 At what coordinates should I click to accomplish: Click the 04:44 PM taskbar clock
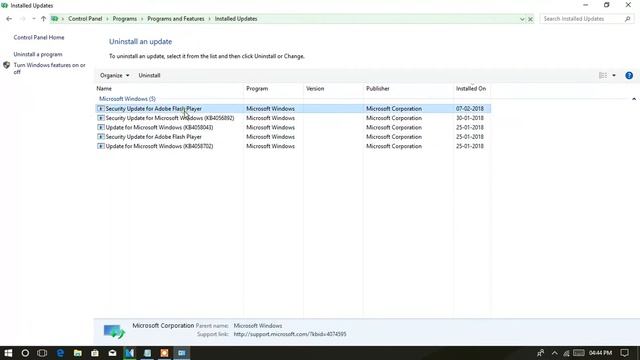[600, 353]
